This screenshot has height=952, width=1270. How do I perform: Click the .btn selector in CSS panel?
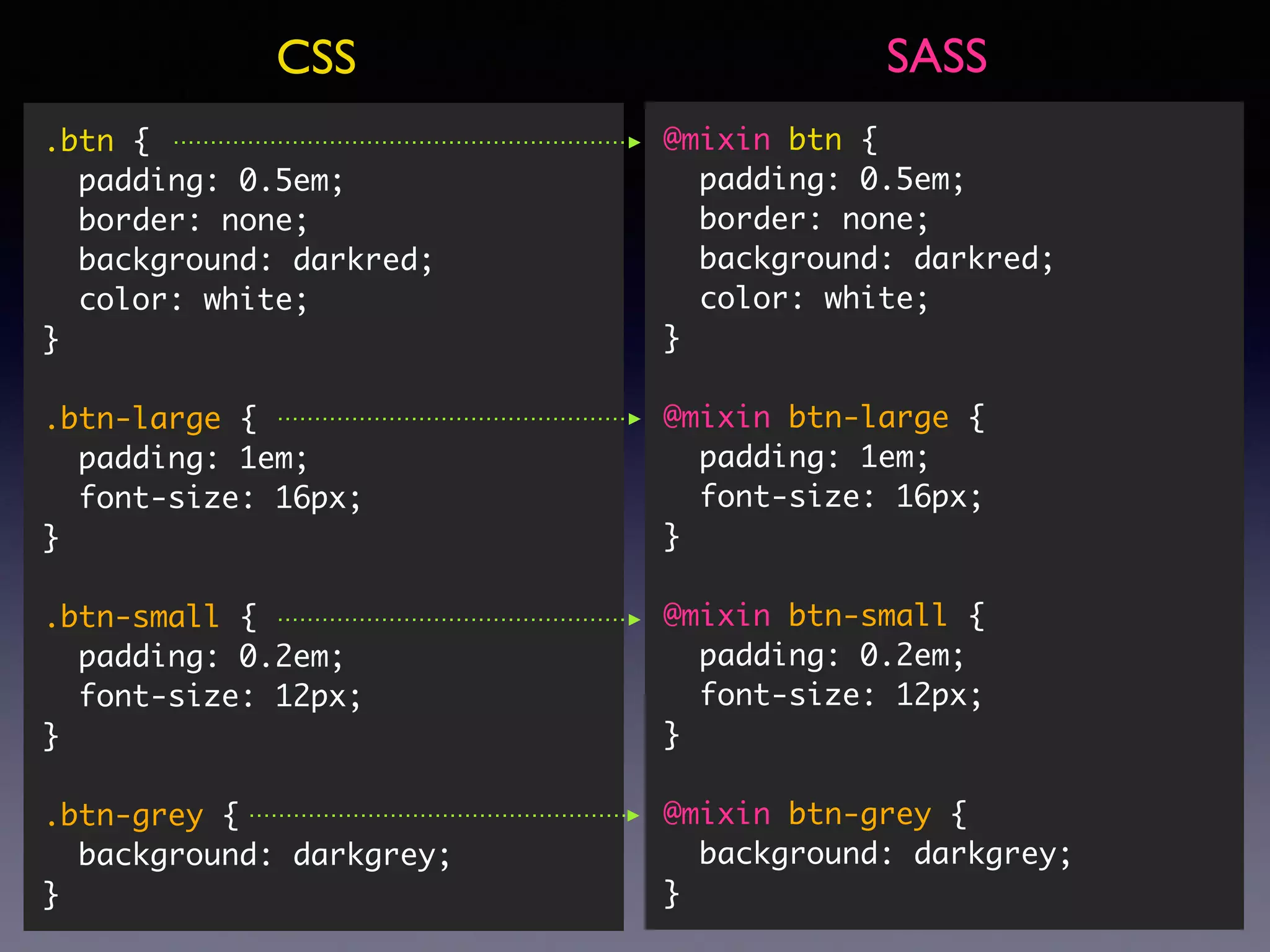tap(81, 141)
